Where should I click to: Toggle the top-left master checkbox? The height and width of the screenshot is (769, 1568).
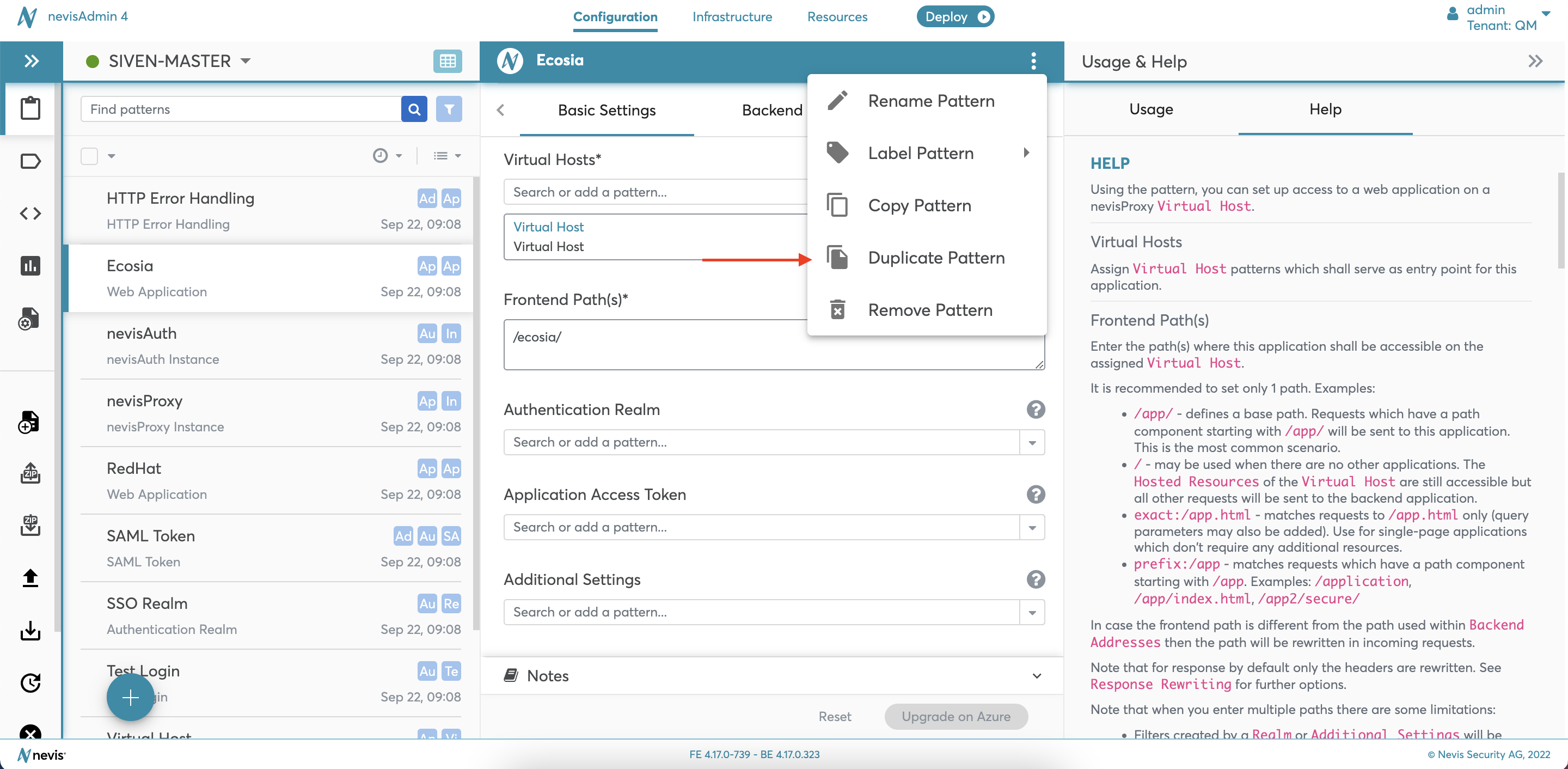[x=90, y=155]
